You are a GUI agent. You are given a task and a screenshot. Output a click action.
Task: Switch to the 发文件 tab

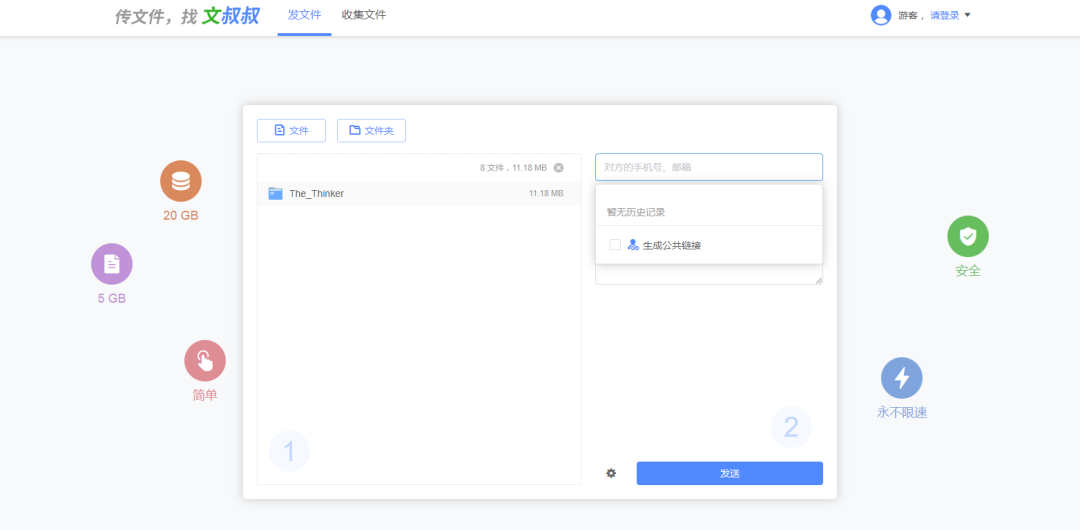coord(304,15)
